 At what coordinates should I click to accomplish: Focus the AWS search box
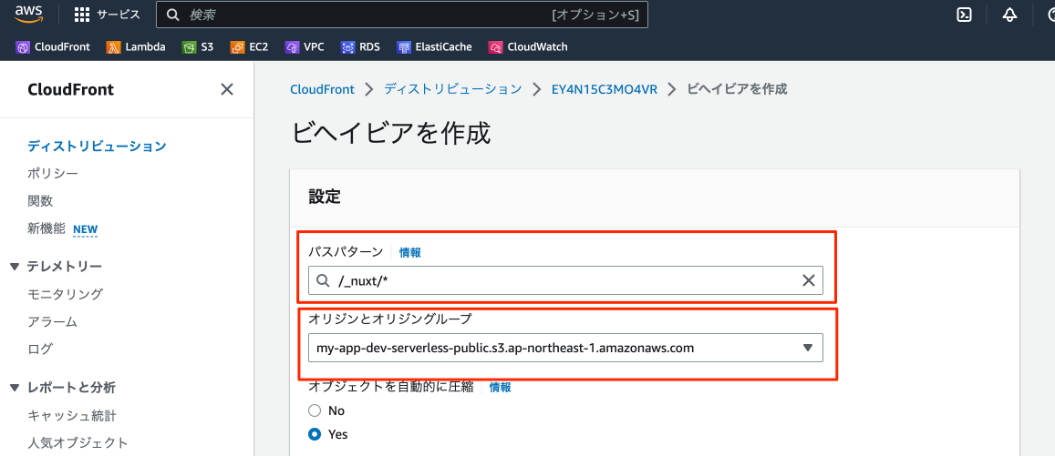pos(402,15)
